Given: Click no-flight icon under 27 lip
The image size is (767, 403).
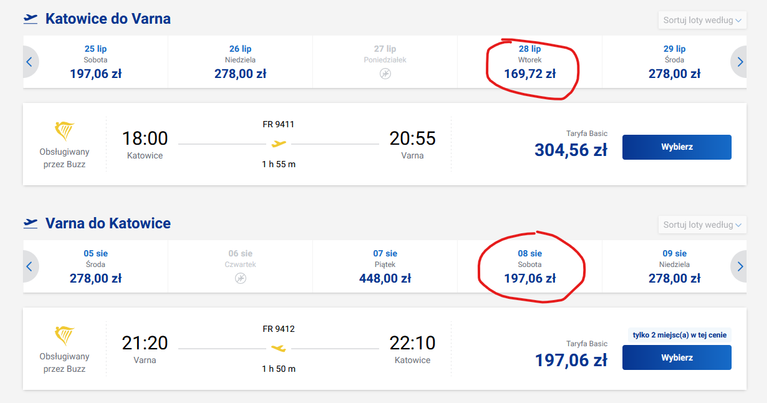Looking at the screenshot, I should (385, 74).
